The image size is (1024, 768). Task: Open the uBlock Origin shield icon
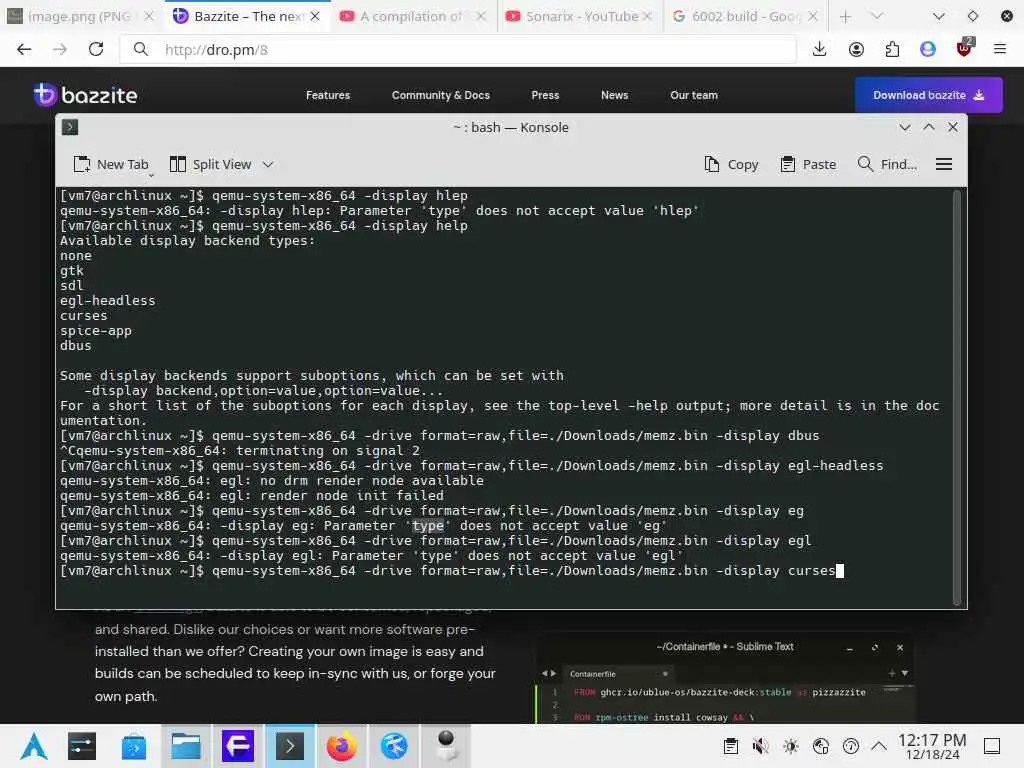pos(964,48)
